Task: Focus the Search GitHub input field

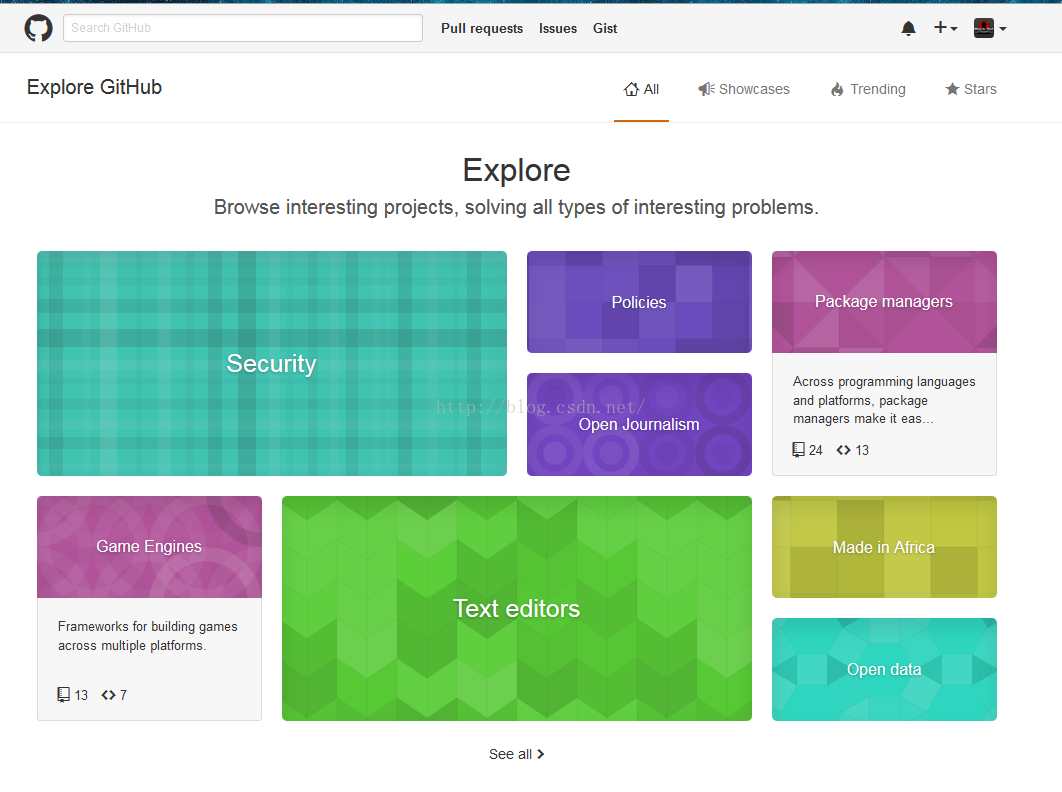Action: (243, 28)
